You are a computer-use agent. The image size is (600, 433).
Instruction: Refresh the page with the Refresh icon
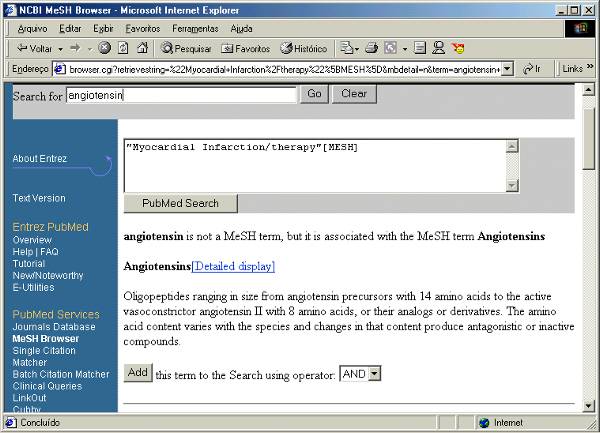(123, 48)
